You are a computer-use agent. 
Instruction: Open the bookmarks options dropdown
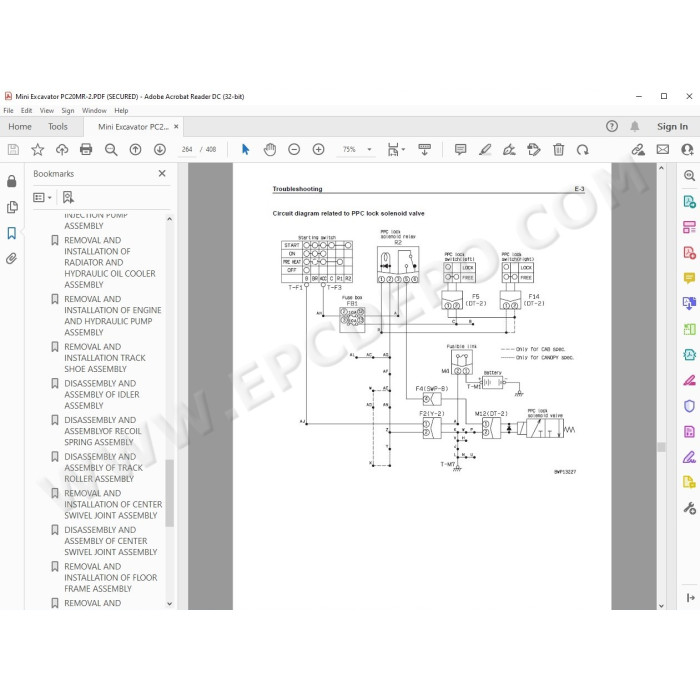(x=42, y=197)
